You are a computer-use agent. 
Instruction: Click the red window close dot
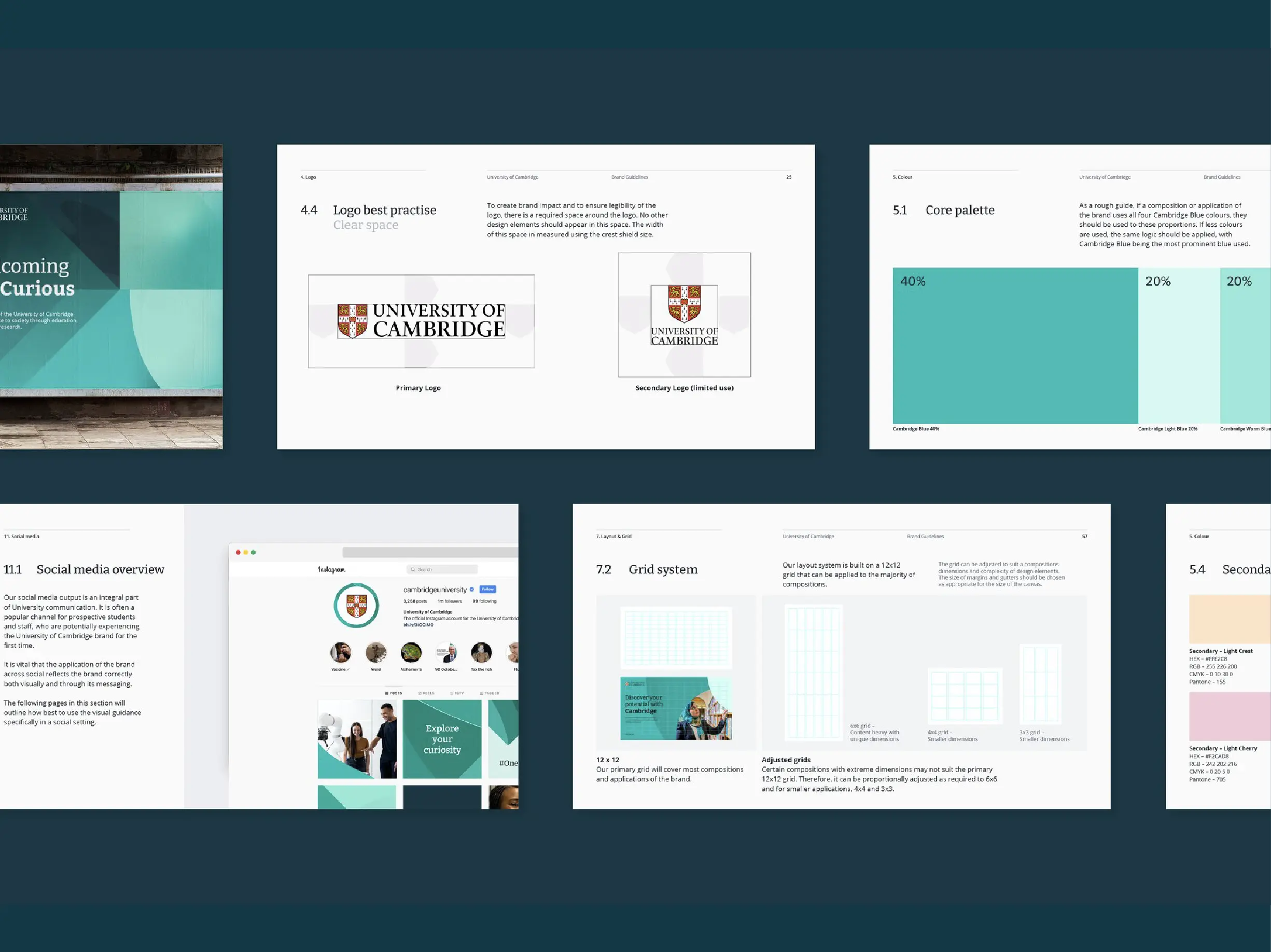point(238,552)
